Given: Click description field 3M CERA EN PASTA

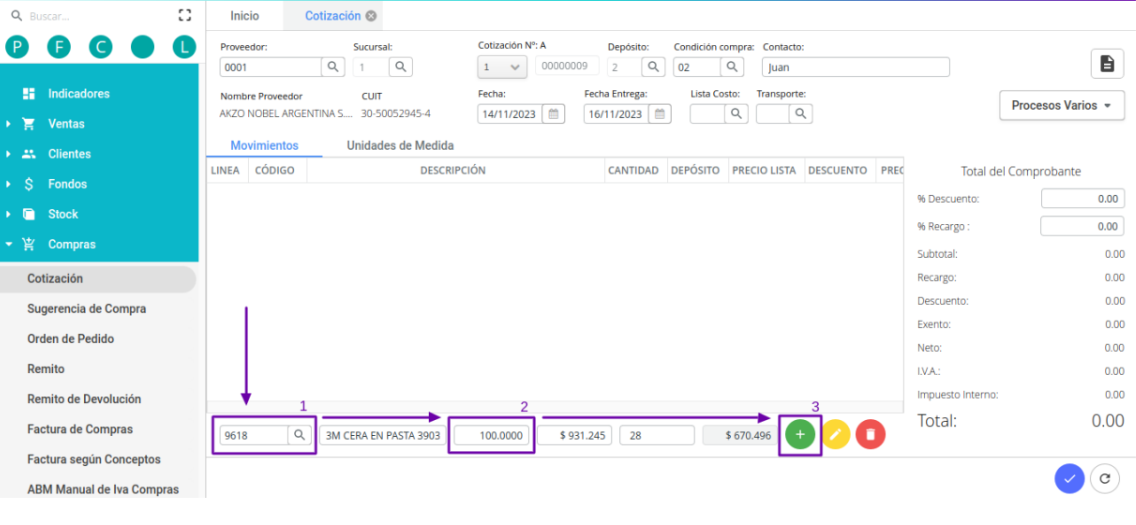Looking at the screenshot, I should tap(383, 435).
